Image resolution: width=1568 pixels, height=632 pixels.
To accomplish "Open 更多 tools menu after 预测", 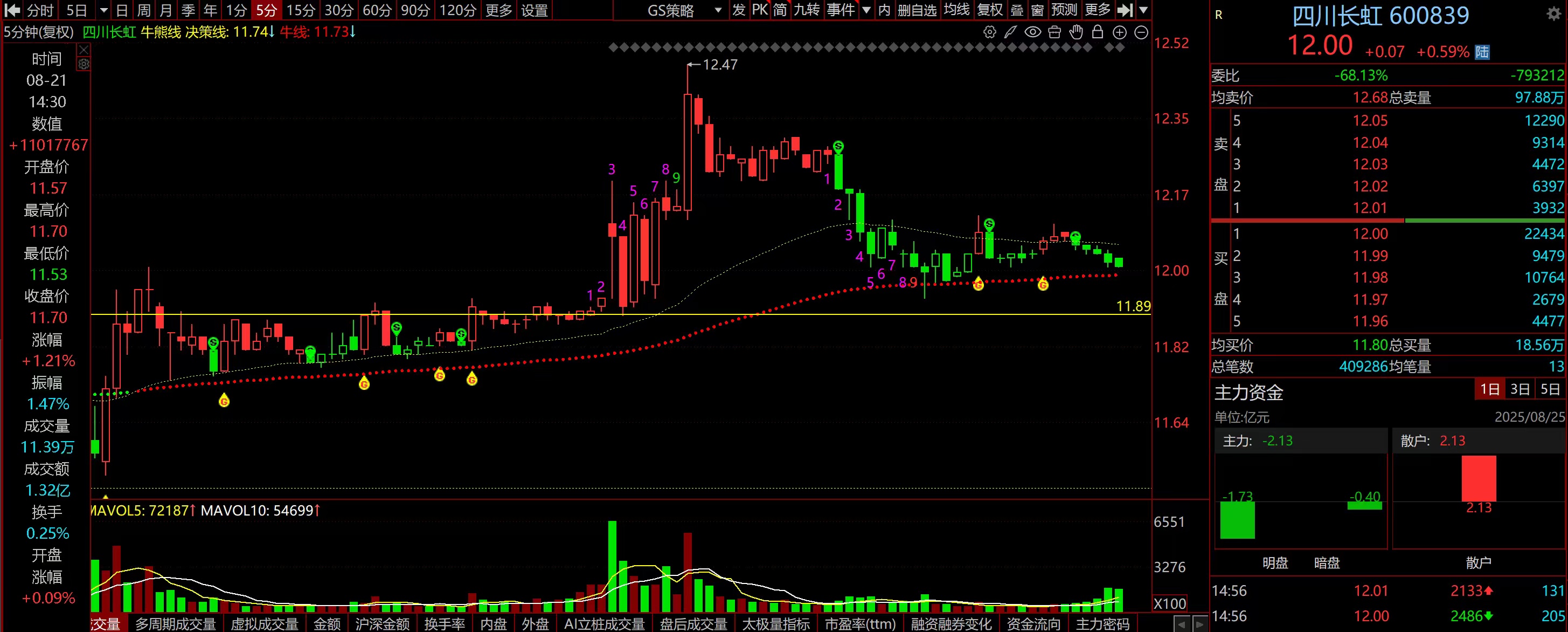I will coord(1098,10).
